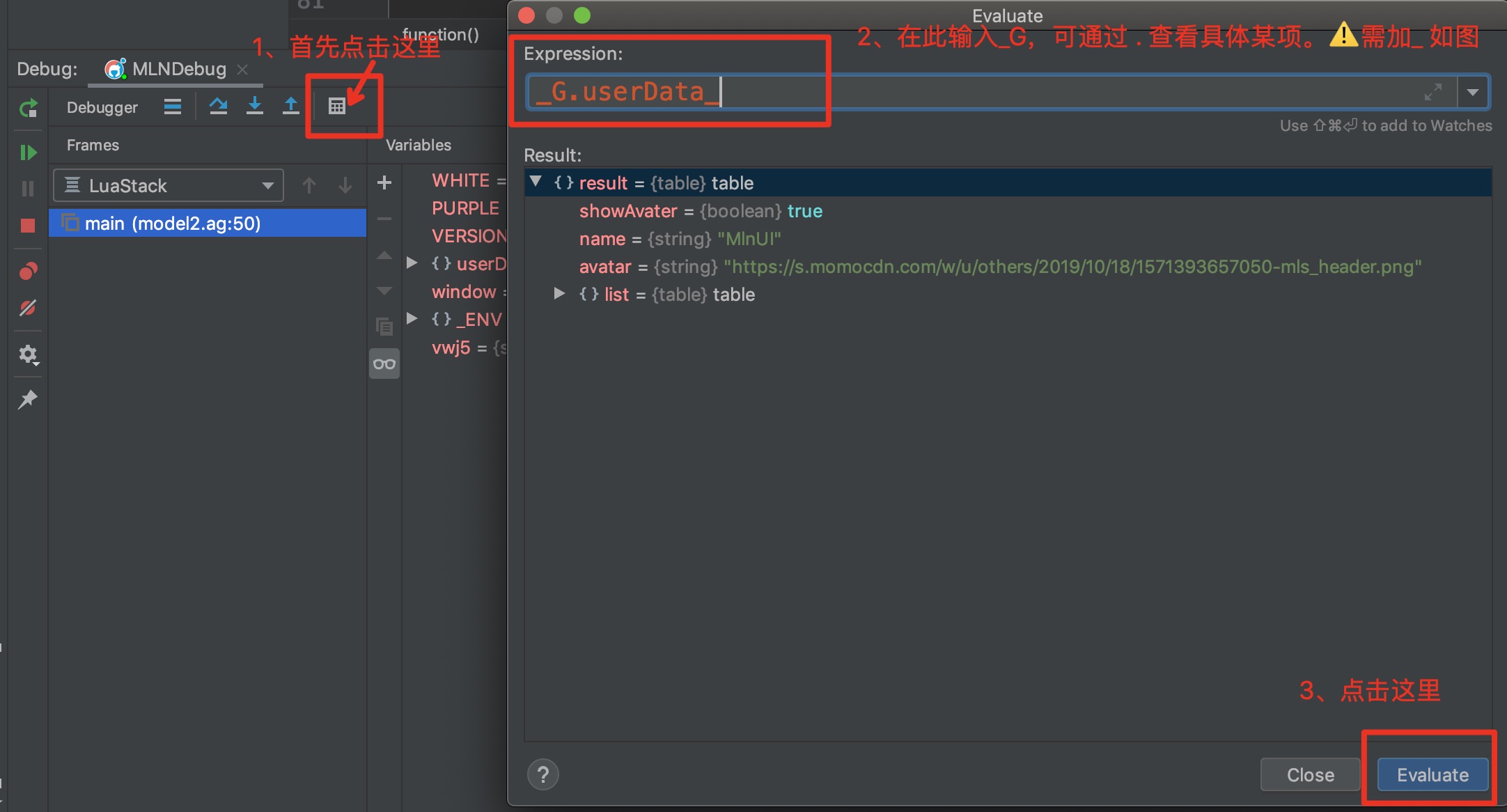Click the Expression input field

tap(975, 92)
